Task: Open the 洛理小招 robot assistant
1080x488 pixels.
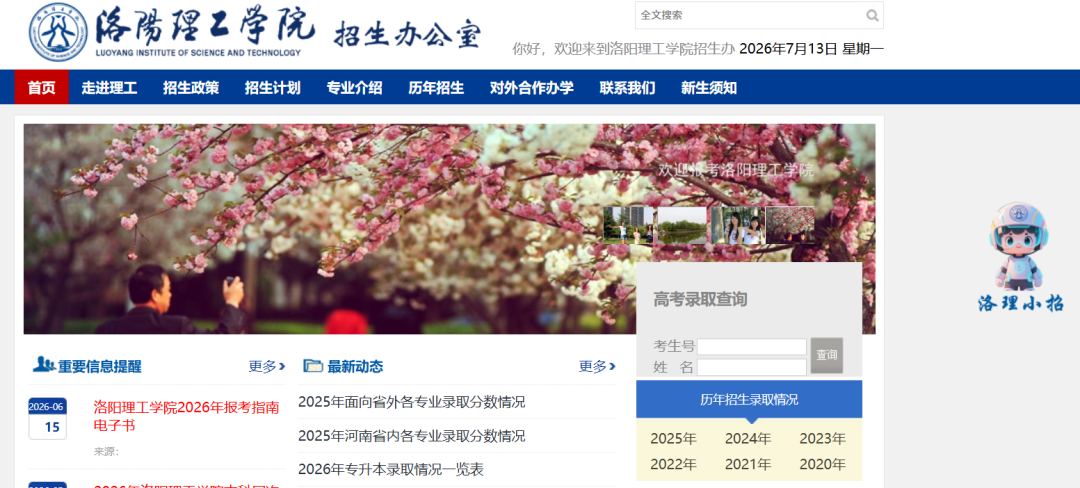Action: click(1020, 257)
